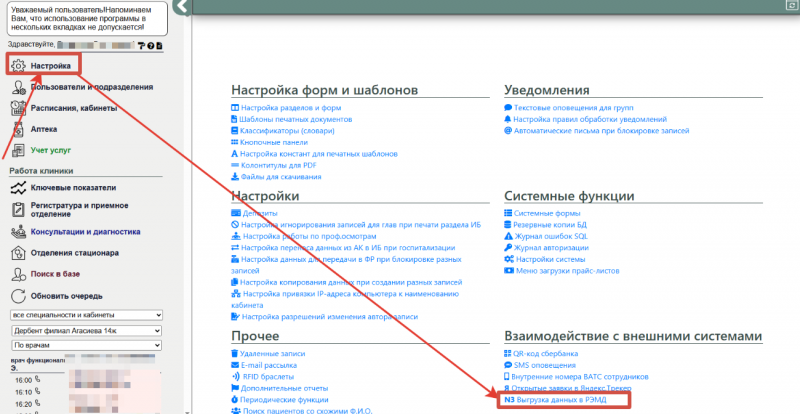Click the Обновить очередь refresh icon
Image resolution: width=800 pixels, height=414 pixels.
pyautogui.click(x=18, y=296)
